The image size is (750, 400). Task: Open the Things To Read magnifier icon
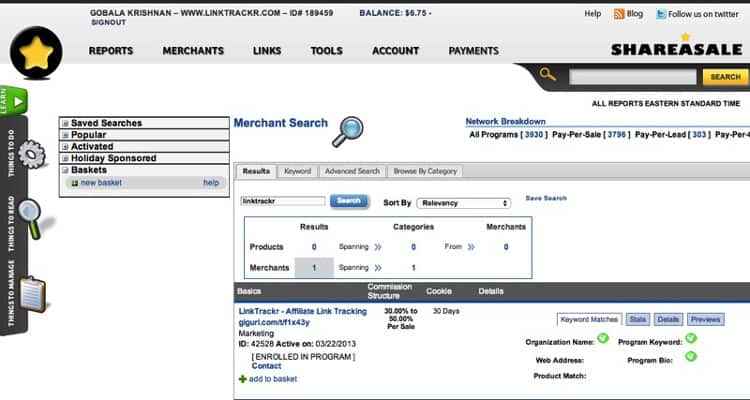click(x=31, y=218)
